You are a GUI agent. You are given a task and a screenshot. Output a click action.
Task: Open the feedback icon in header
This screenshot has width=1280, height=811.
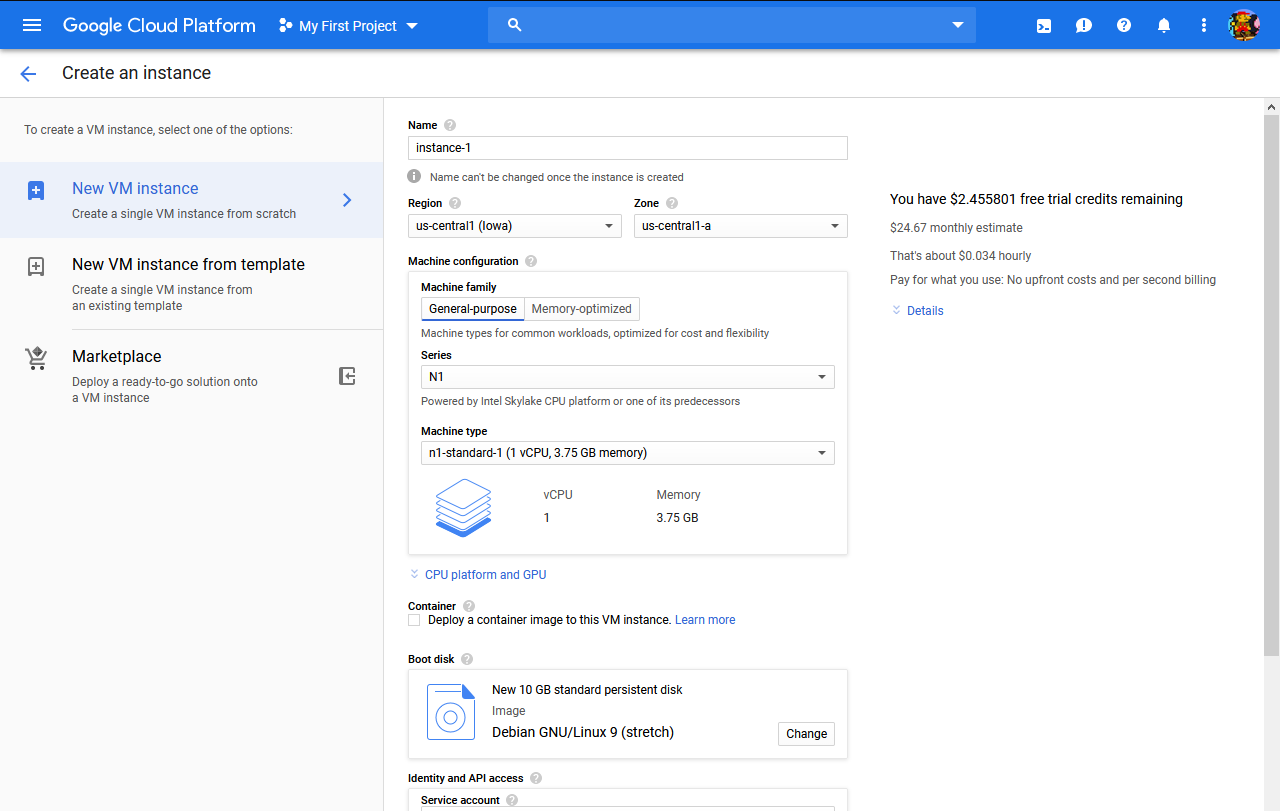1084,26
